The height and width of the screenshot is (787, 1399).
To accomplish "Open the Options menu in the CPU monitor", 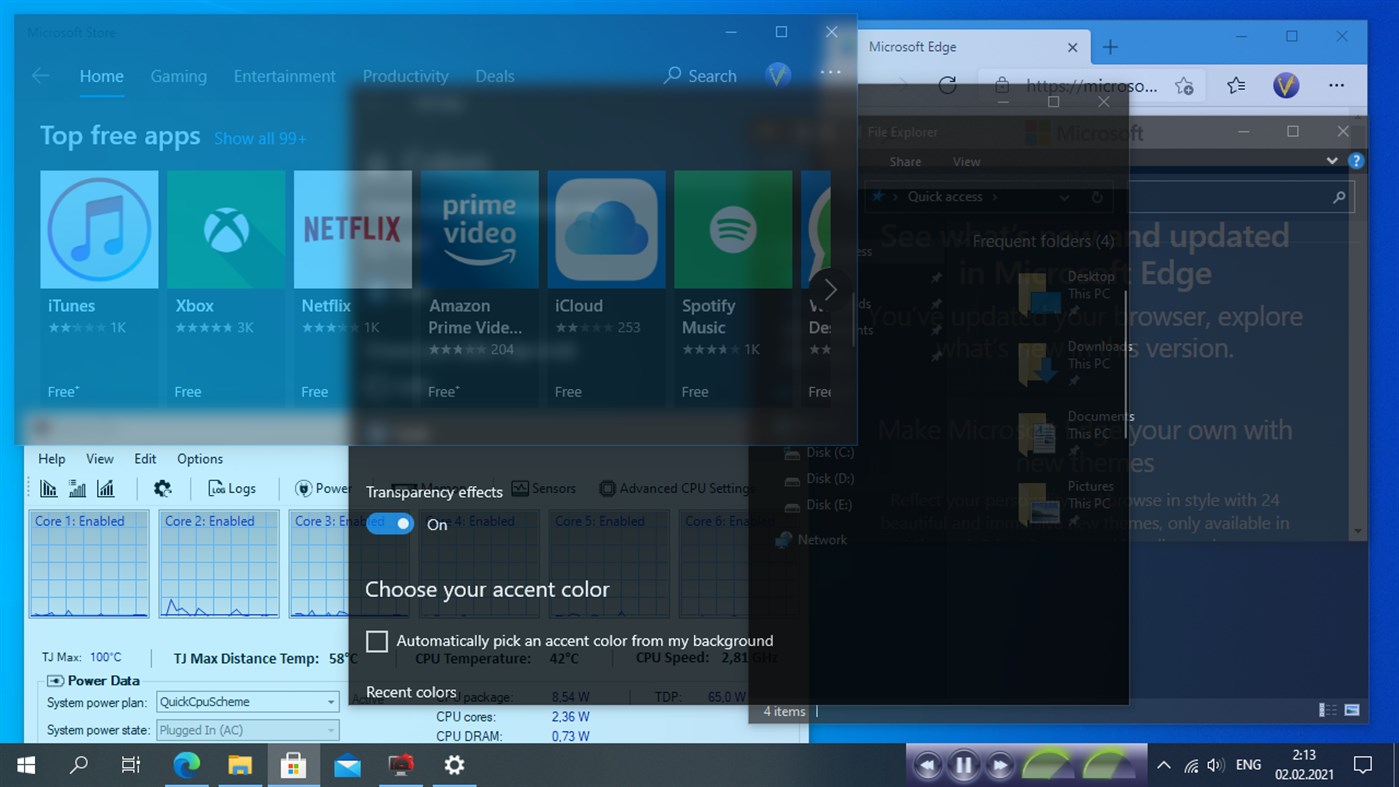I will point(199,458).
